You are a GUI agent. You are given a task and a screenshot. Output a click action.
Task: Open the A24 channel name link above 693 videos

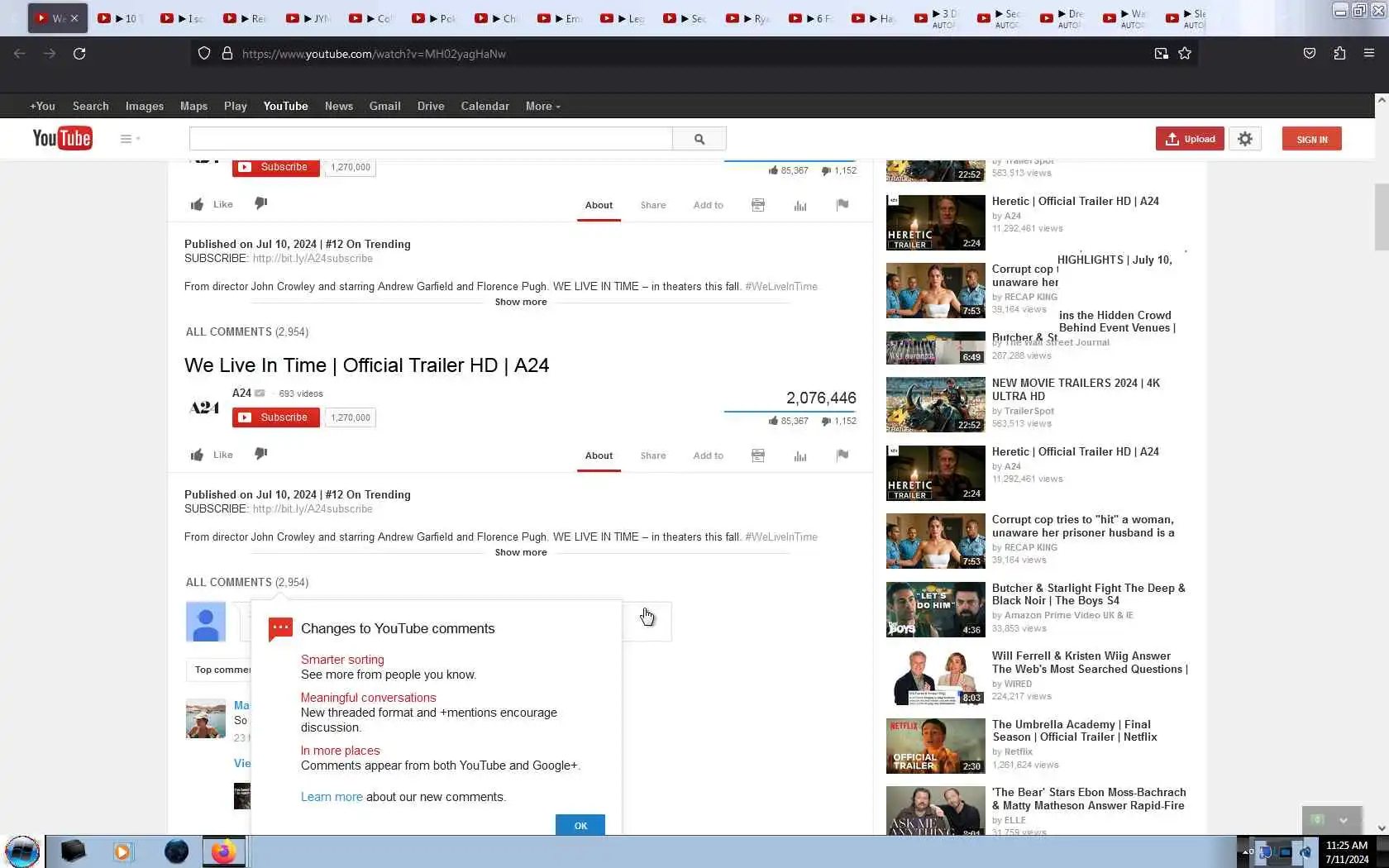click(x=241, y=393)
